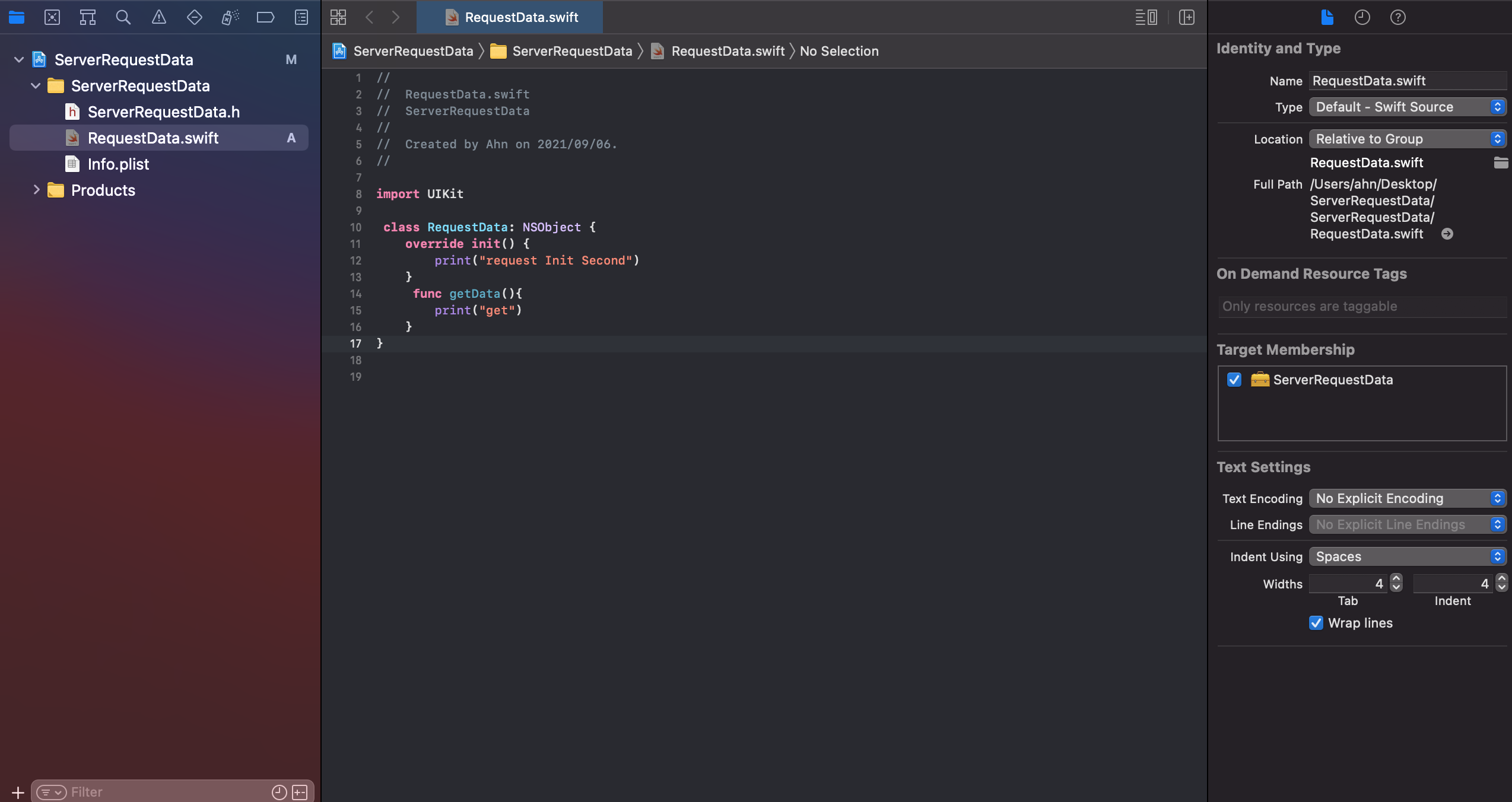
Task: Uncheck ServerRequestData target membership checkbox
Action: tap(1234, 380)
